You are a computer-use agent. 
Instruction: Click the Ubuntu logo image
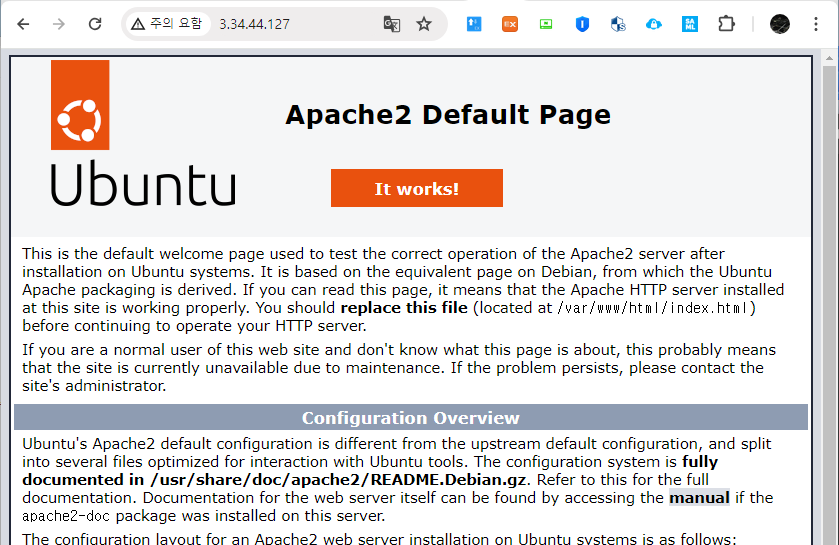pyautogui.click(x=143, y=134)
